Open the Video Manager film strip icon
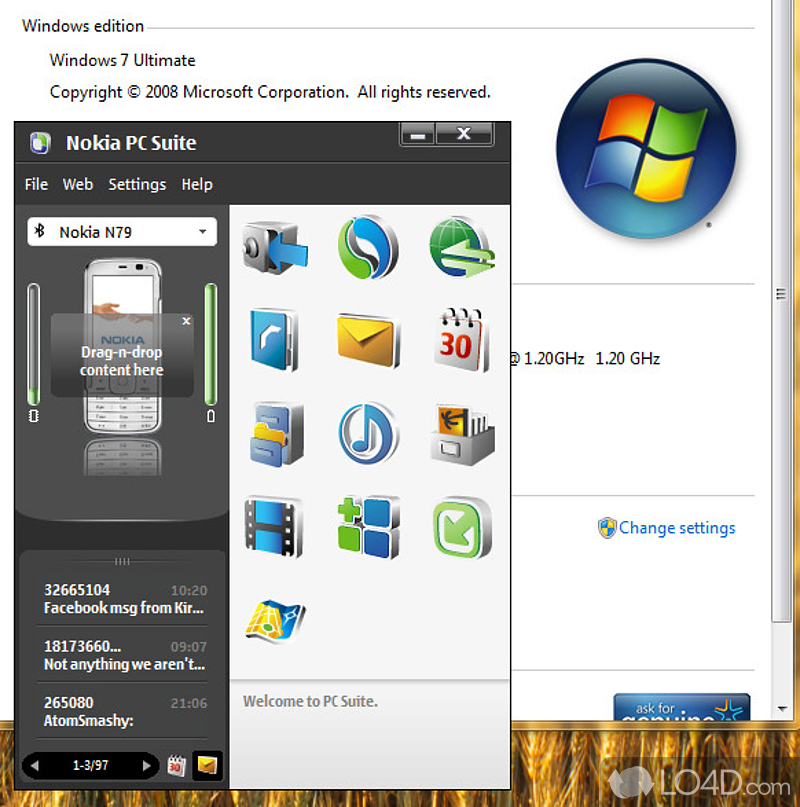800x807 pixels. [x=274, y=528]
